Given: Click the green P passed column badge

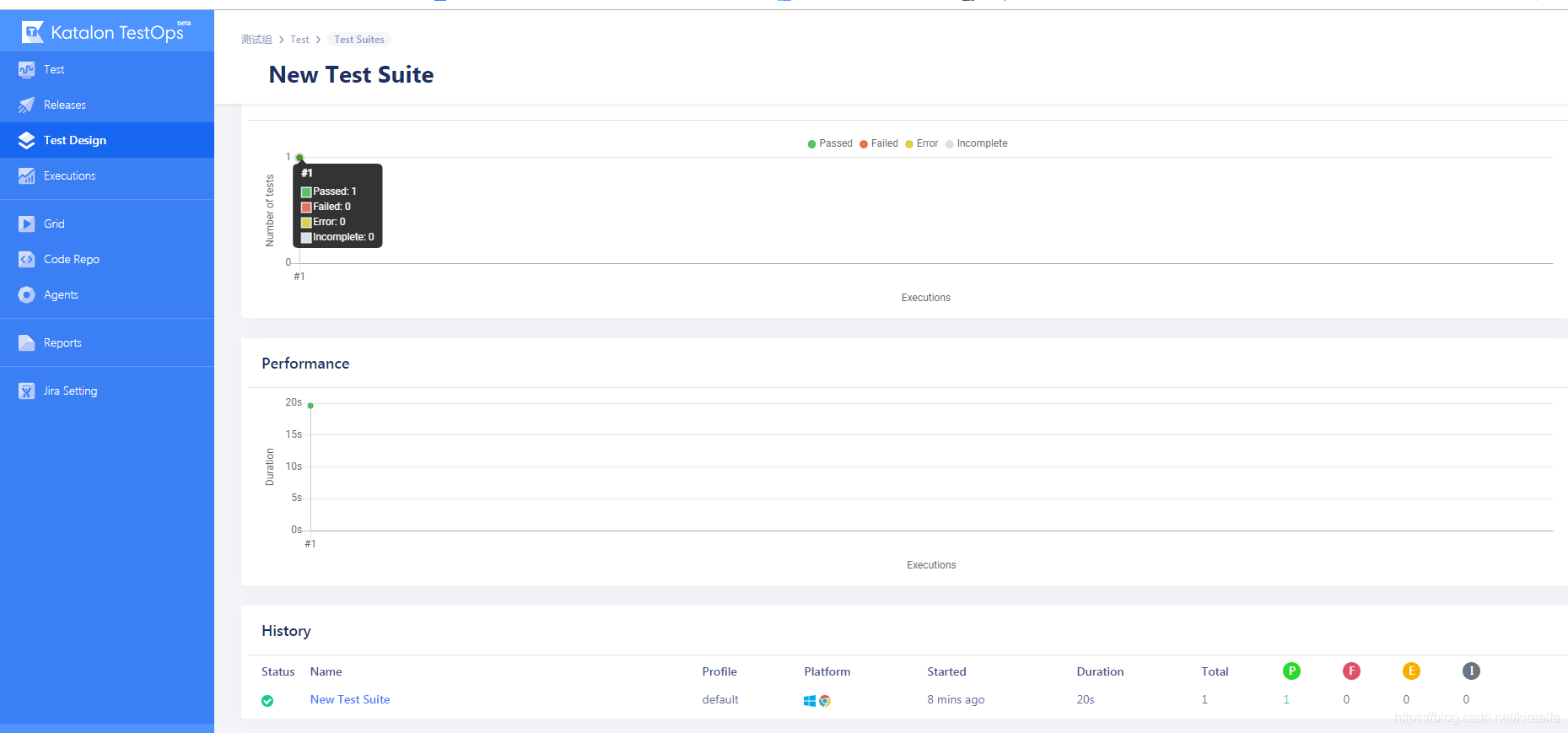Looking at the screenshot, I should [x=1291, y=671].
